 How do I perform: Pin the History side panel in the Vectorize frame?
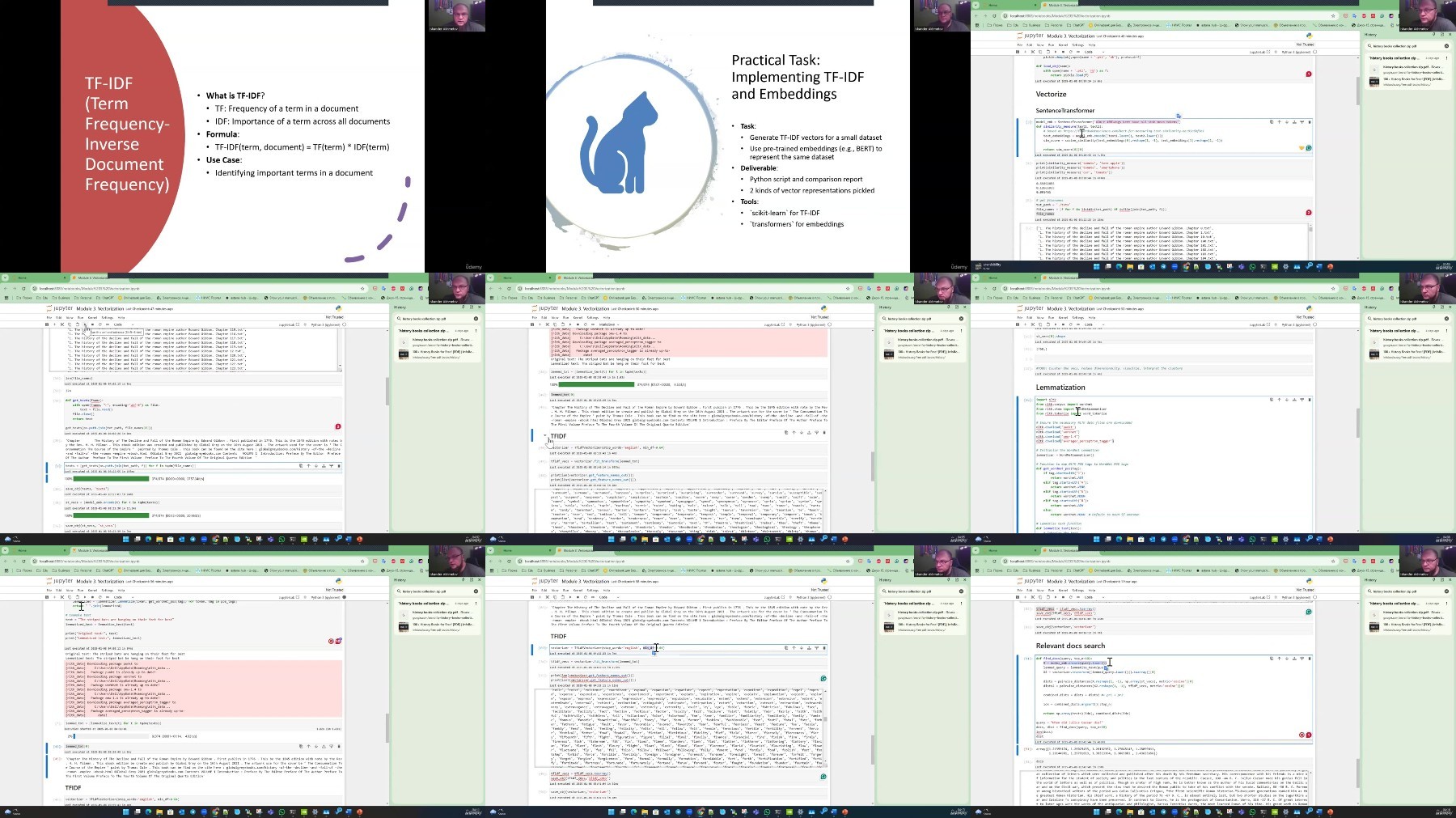1434,35
